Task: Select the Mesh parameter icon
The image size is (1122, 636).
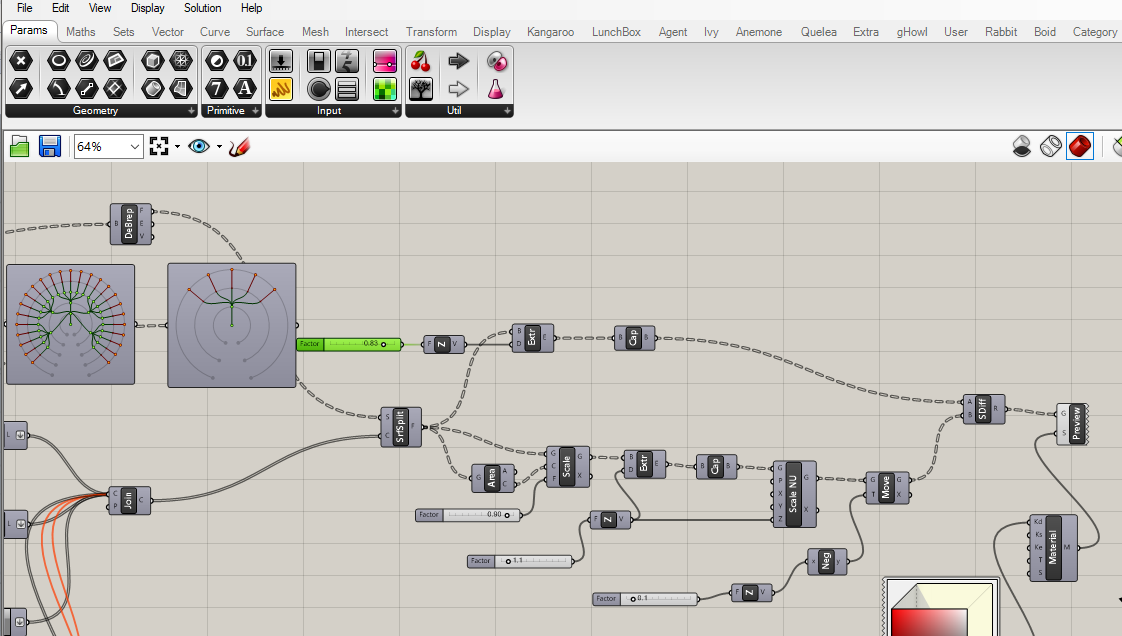Action: 180,61
